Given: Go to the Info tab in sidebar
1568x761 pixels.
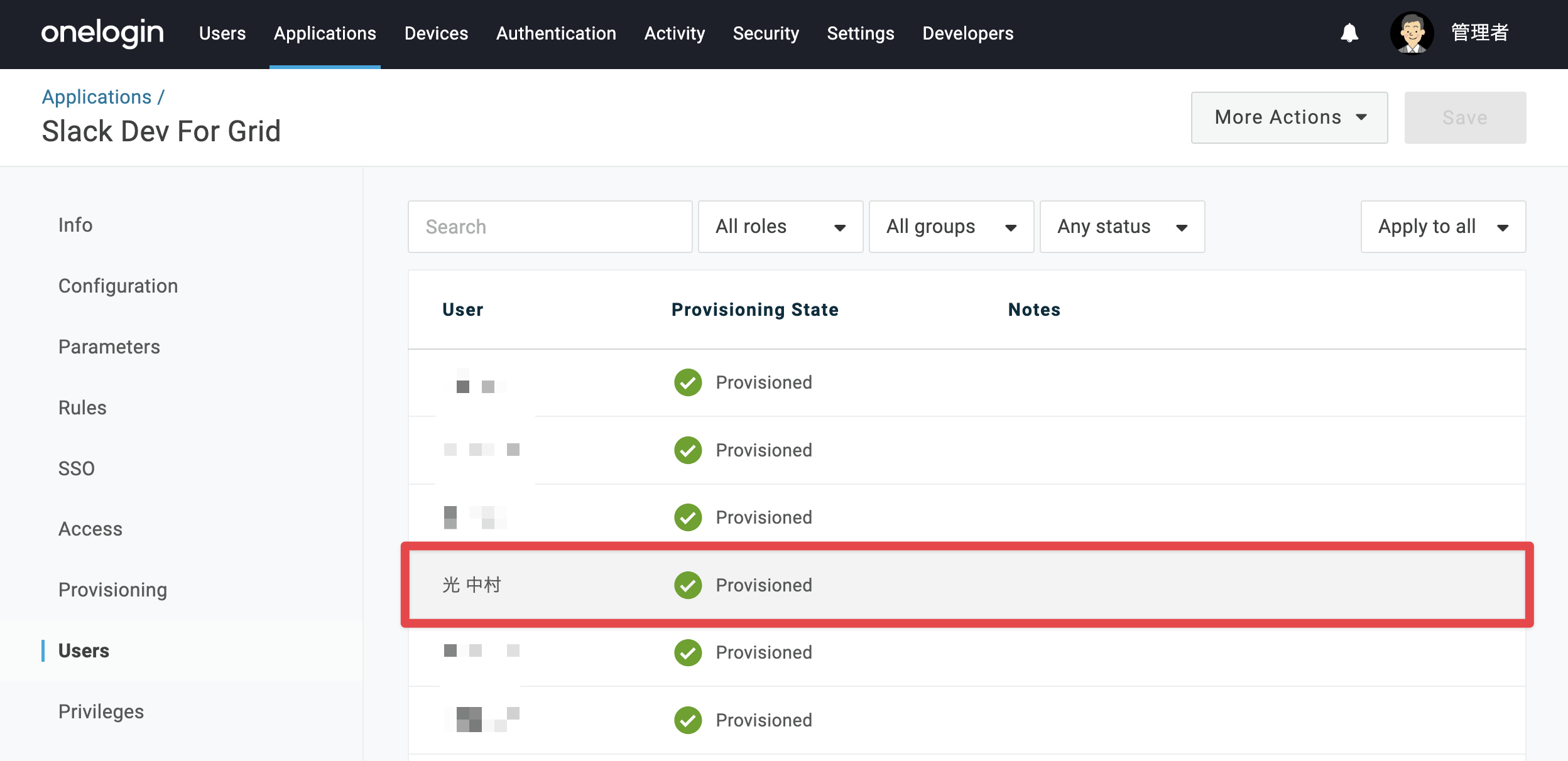Looking at the screenshot, I should point(75,225).
